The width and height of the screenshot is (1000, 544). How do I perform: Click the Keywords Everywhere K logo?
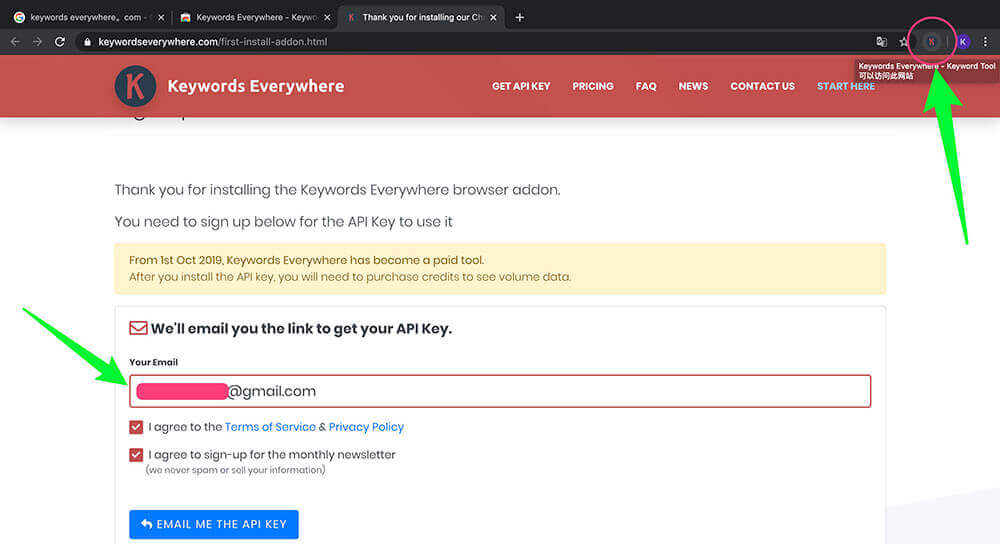135,86
